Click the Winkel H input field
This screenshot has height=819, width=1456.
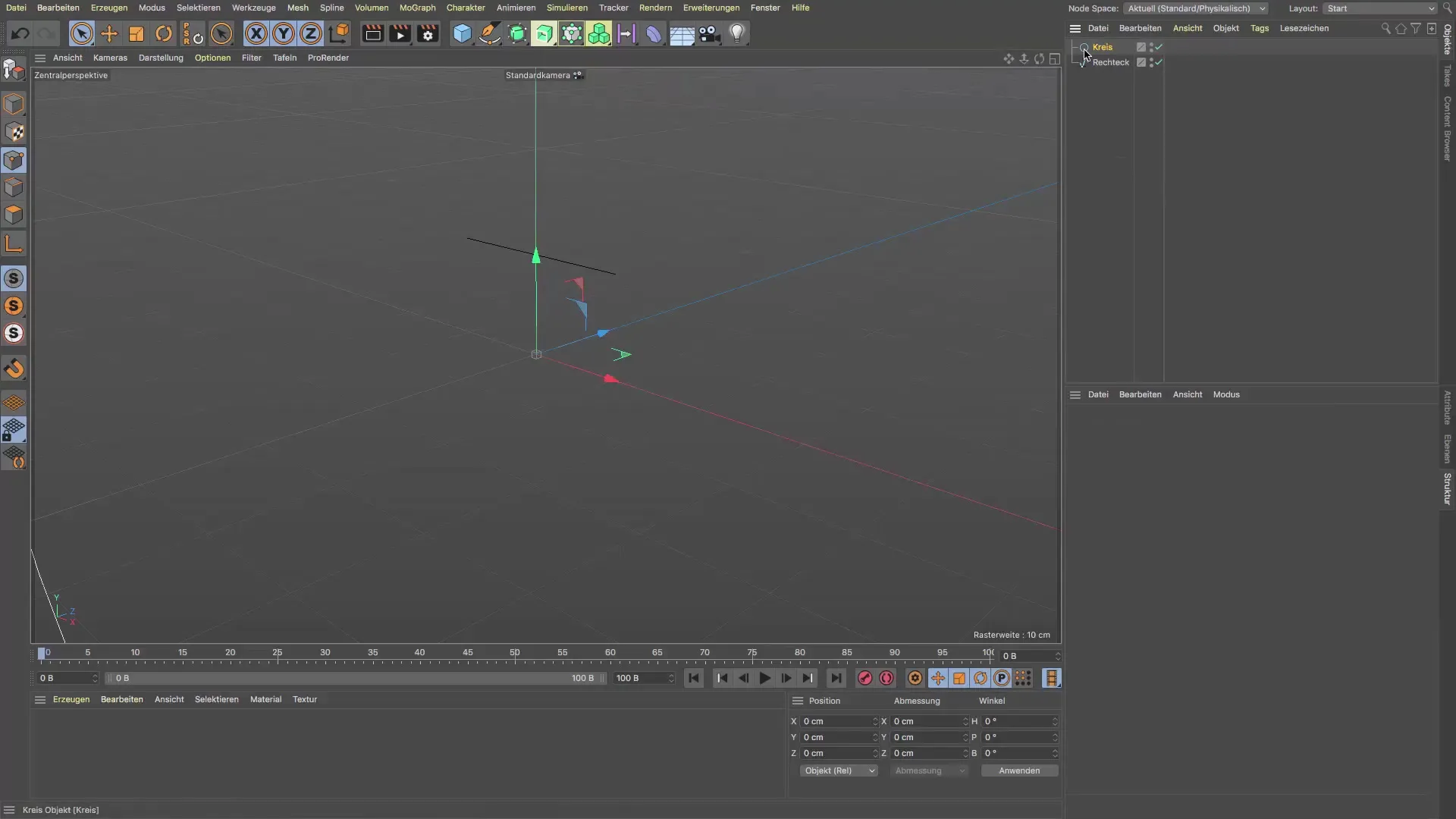click(x=1019, y=721)
